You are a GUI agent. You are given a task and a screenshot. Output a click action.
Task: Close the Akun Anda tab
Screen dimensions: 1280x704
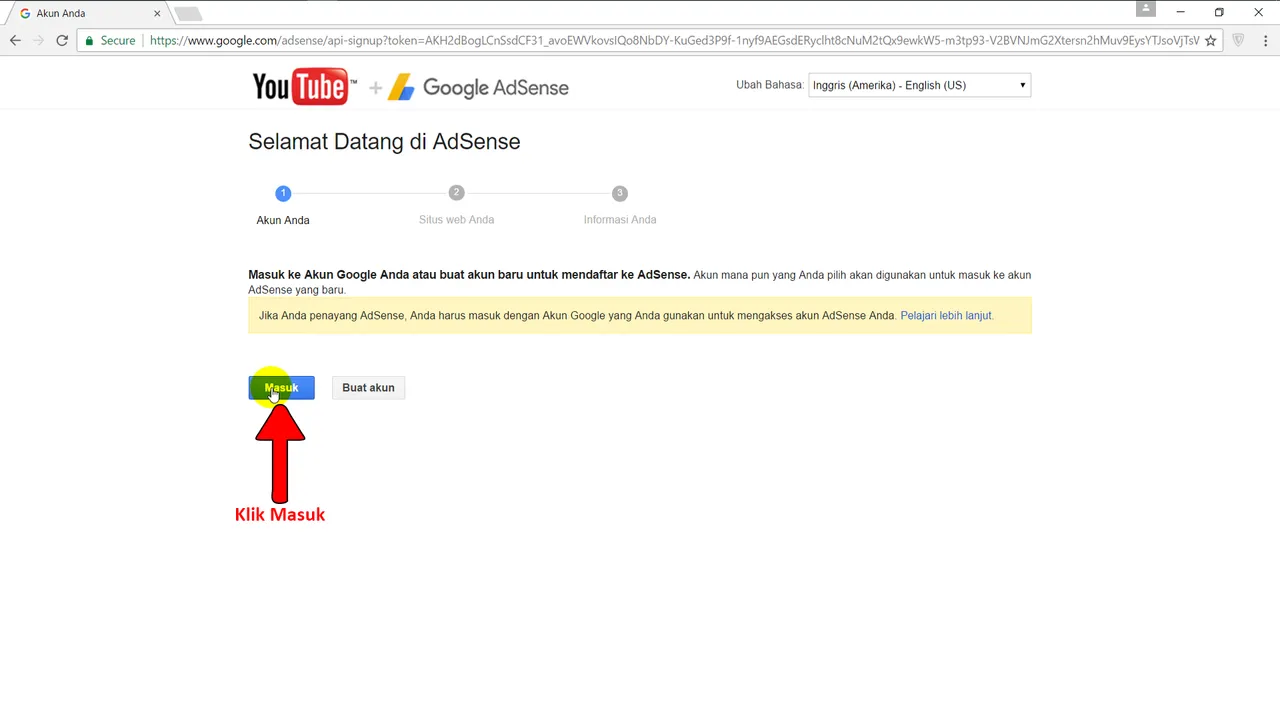(x=157, y=14)
